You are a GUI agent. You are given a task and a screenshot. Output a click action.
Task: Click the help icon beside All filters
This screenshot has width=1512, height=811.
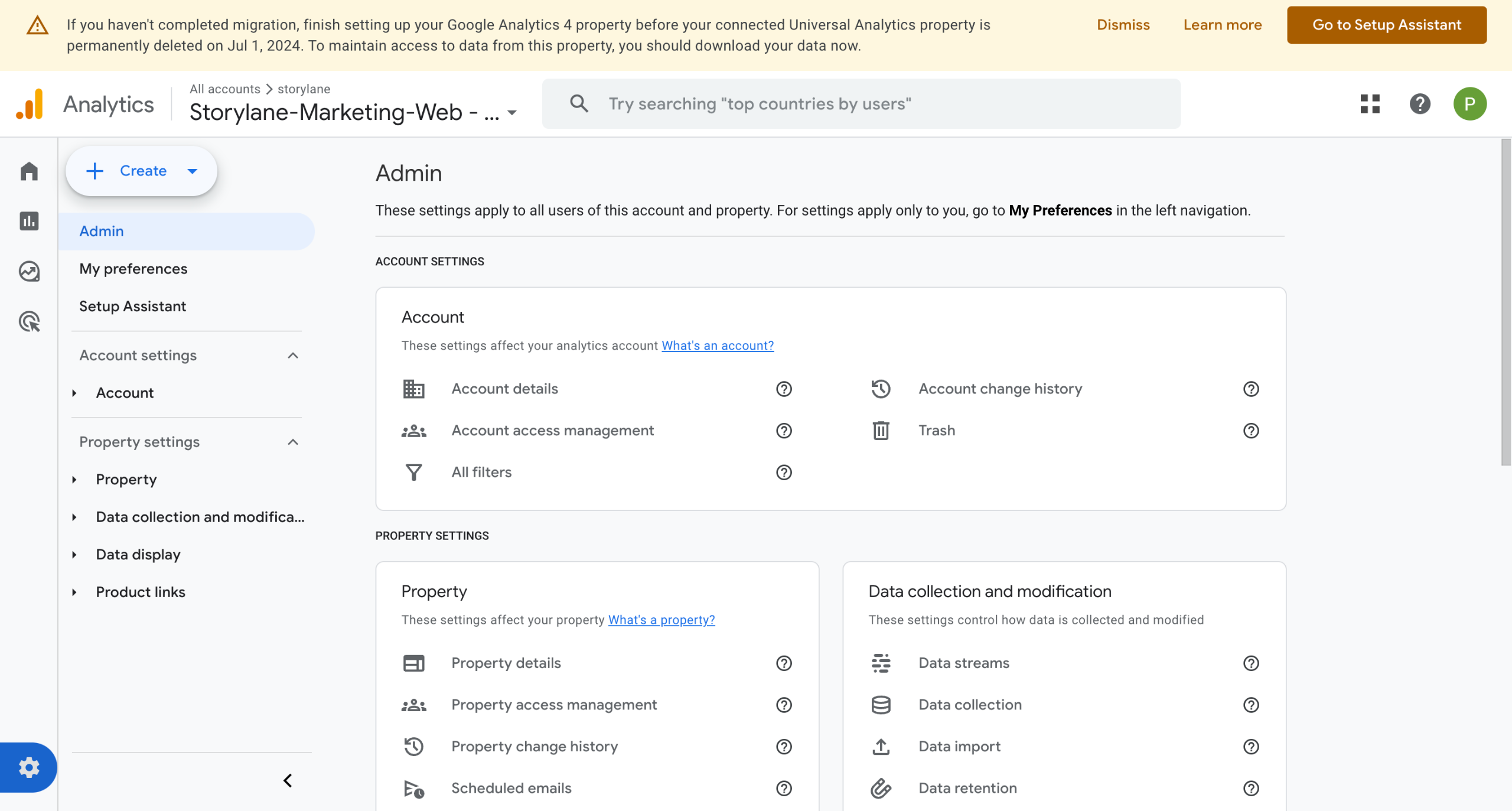tap(784, 473)
